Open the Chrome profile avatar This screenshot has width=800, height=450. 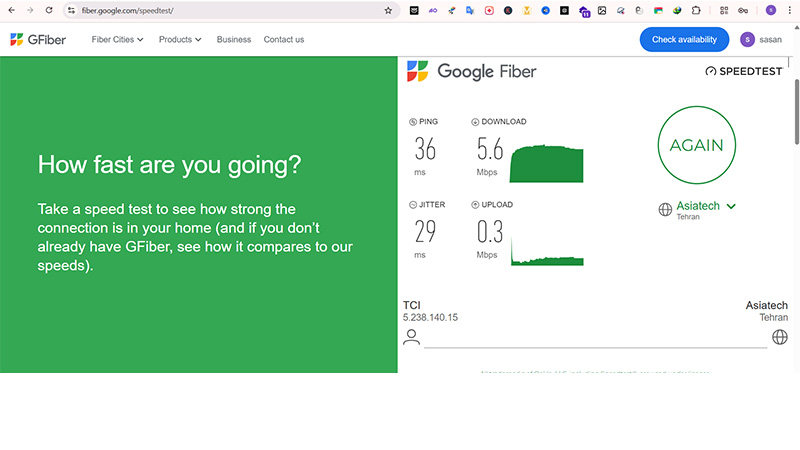point(771,10)
